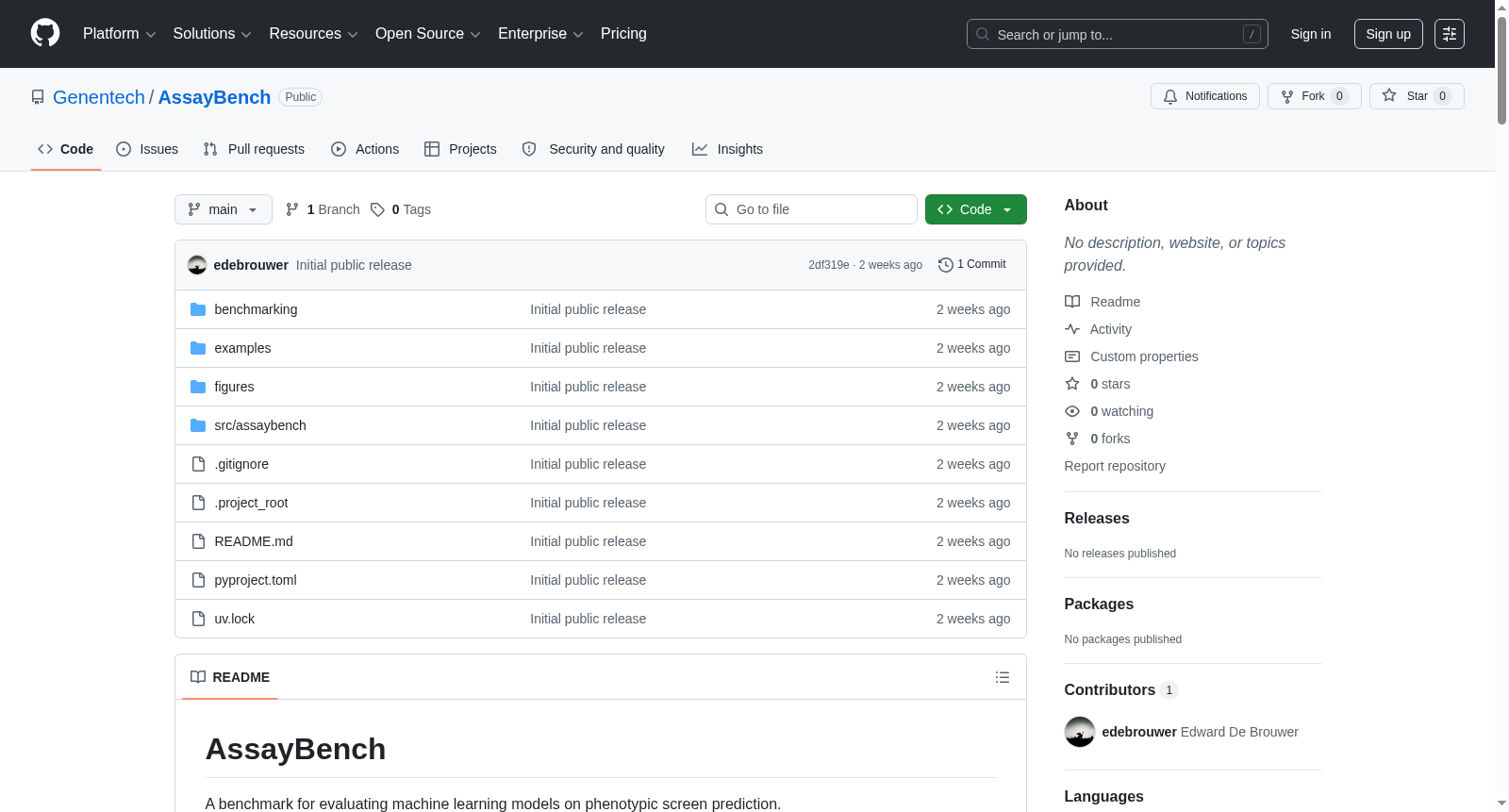
Task: Open the pyproject.toml file
Action: pyautogui.click(x=256, y=580)
